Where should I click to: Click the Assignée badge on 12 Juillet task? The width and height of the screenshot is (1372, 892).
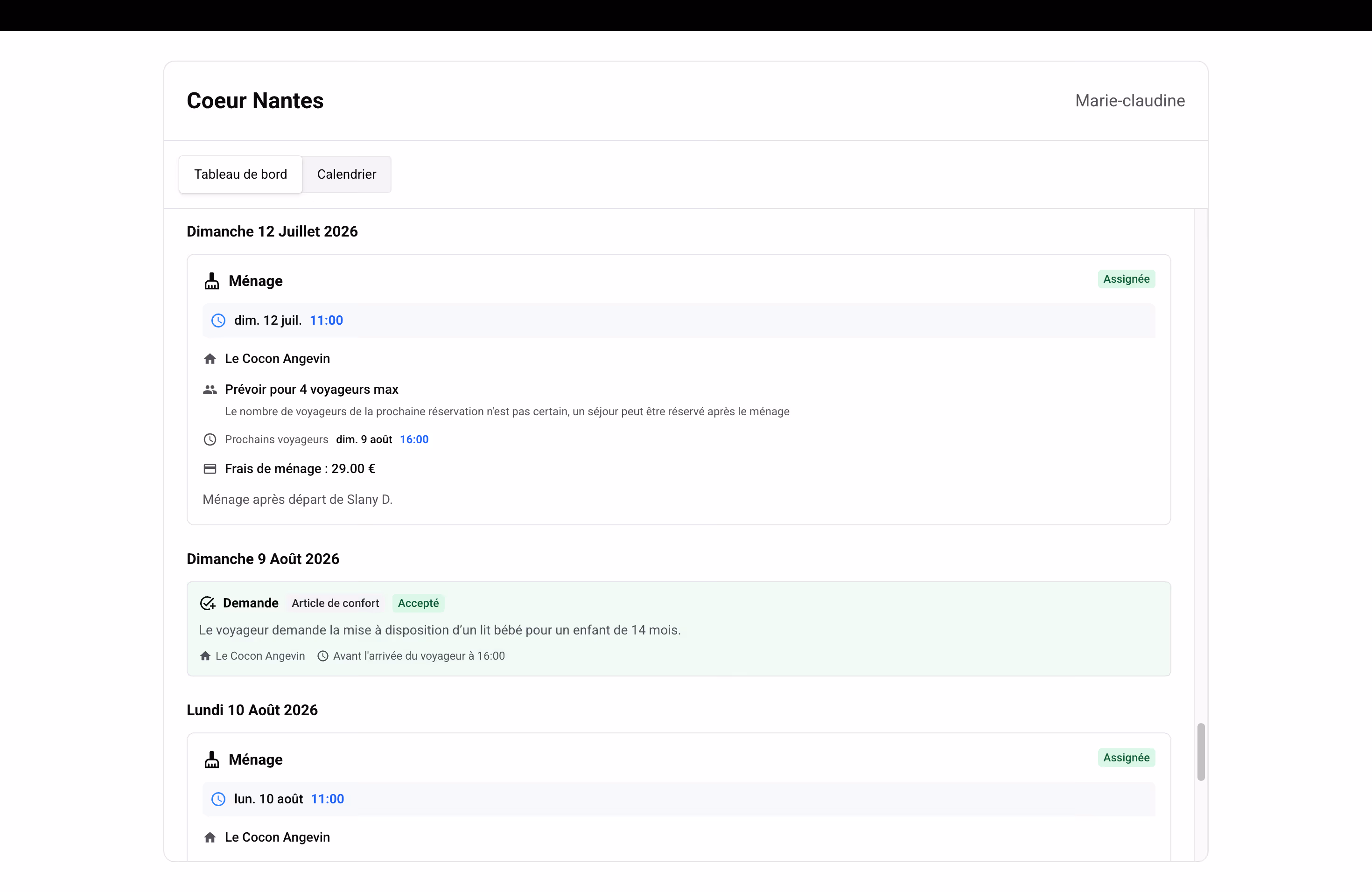coord(1126,279)
